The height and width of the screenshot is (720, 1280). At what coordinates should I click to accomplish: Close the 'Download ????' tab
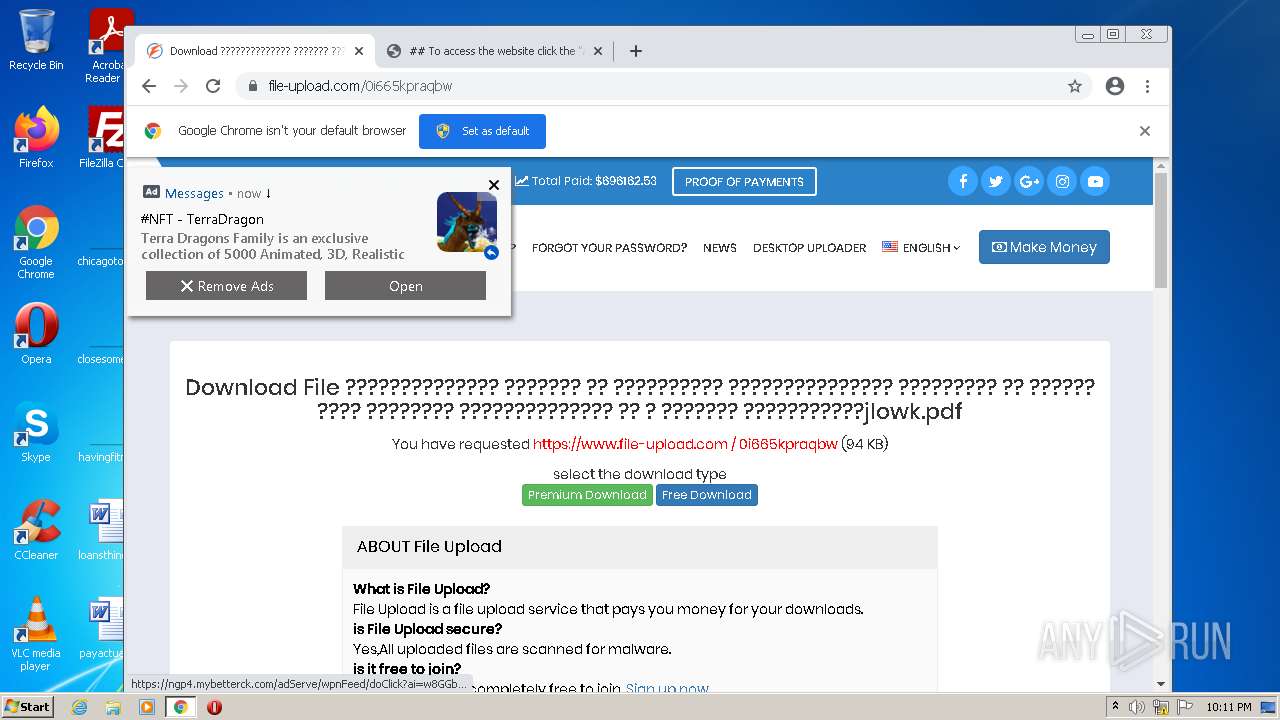359,51
